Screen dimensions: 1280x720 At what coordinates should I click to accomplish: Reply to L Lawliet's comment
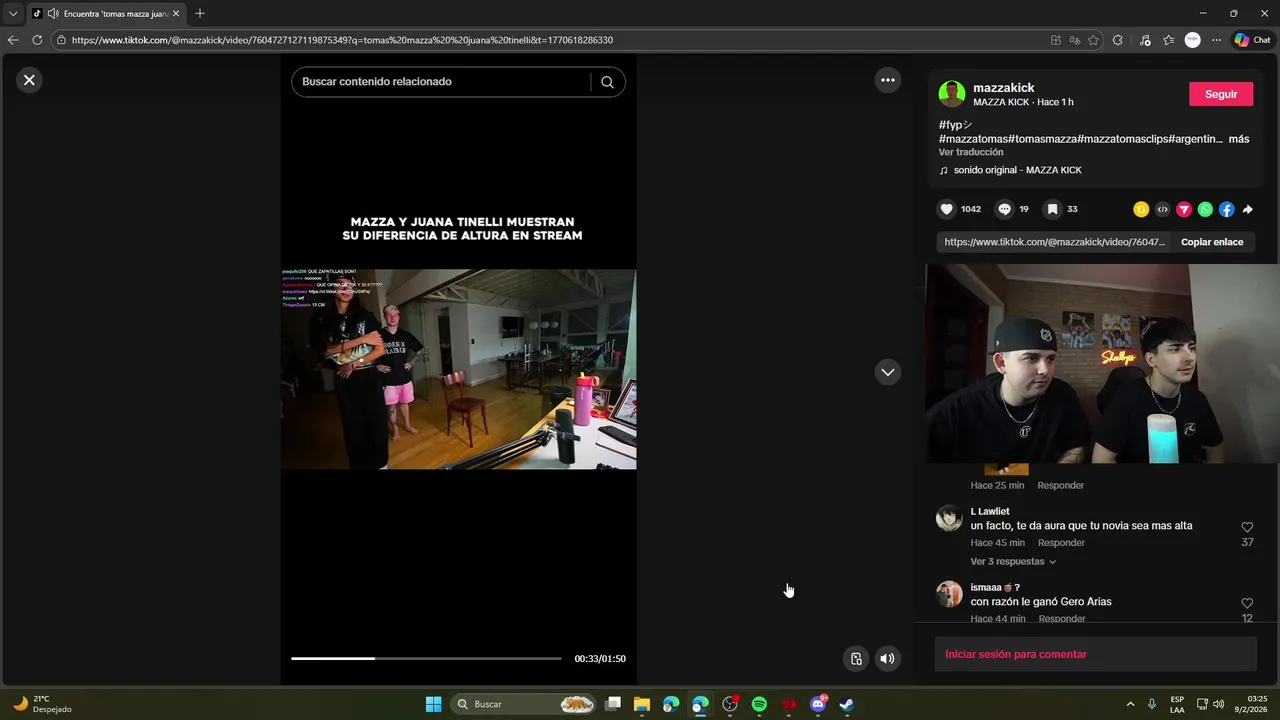click(x=1061, y=543)
